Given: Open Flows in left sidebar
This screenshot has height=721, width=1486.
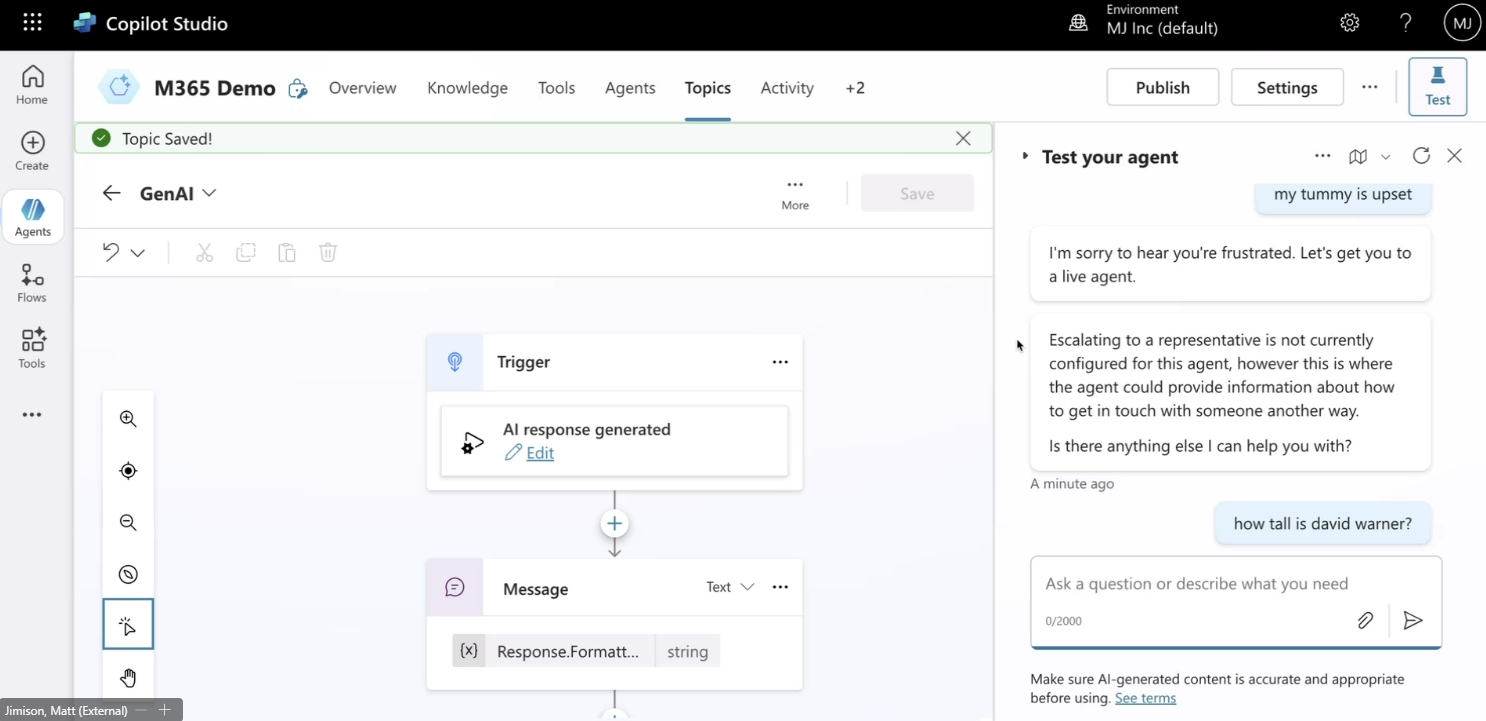Looking at the screenshot, I should pyautogui.click(x=32, y=283).
